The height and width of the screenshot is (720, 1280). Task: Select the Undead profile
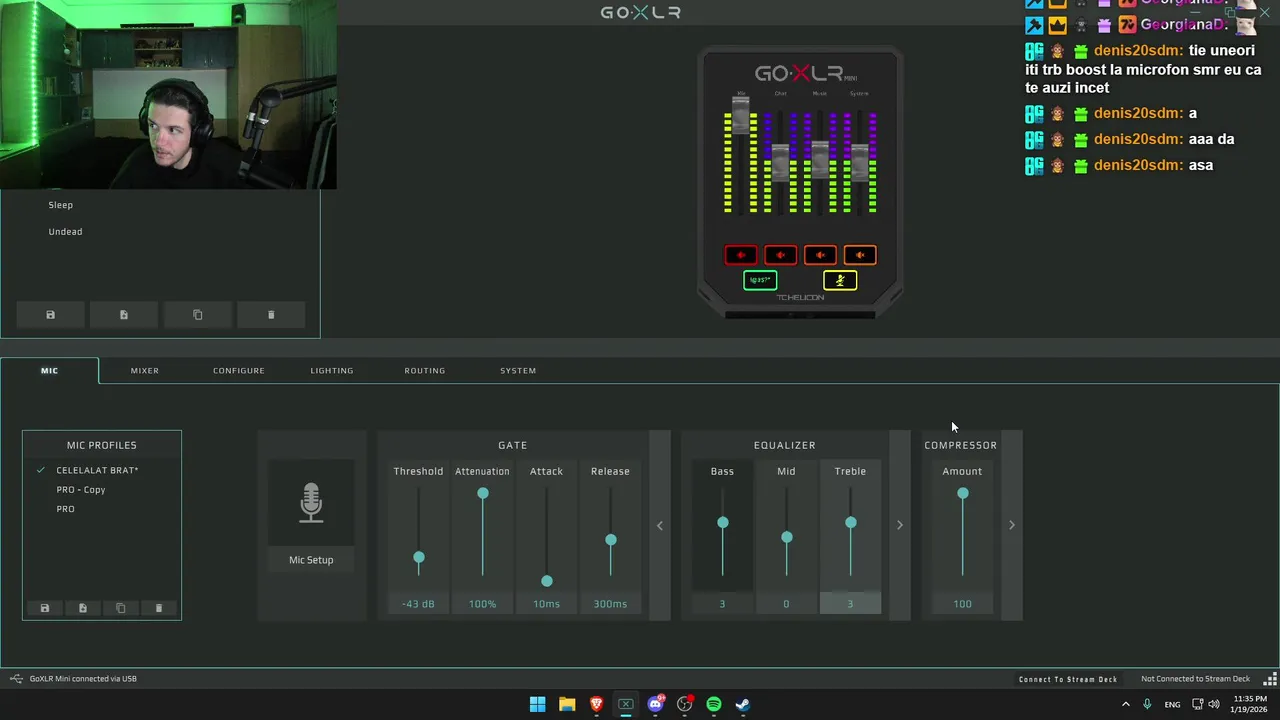(65, 232)
